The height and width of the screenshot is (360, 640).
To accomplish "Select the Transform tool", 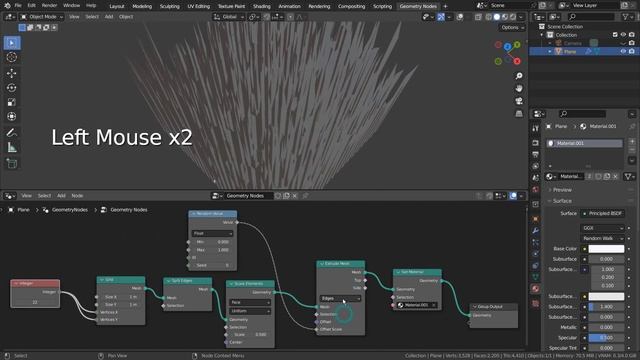I will tap(12, 116).
